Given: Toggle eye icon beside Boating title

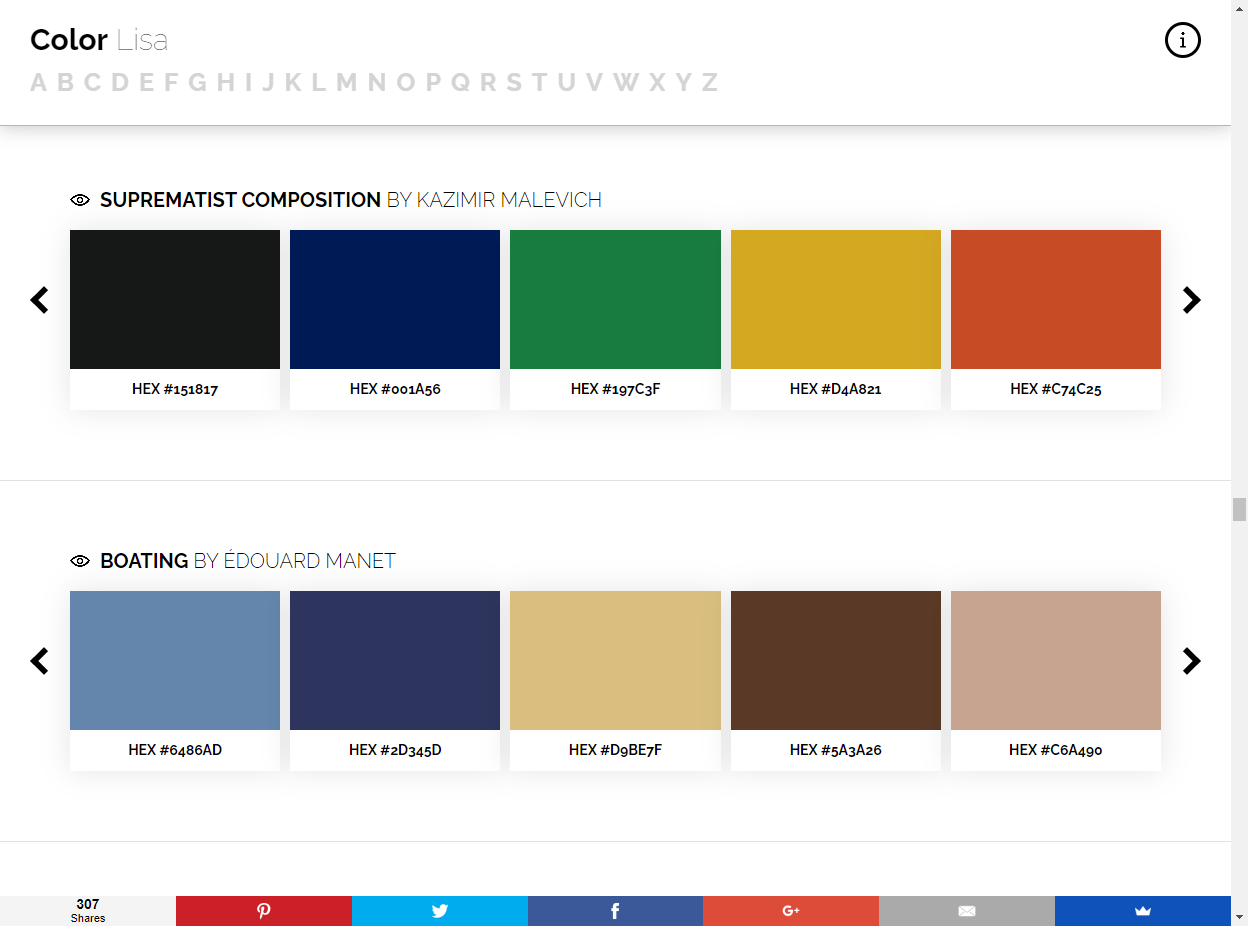Looking at the screenshot, I should click(x=80, y=561).
